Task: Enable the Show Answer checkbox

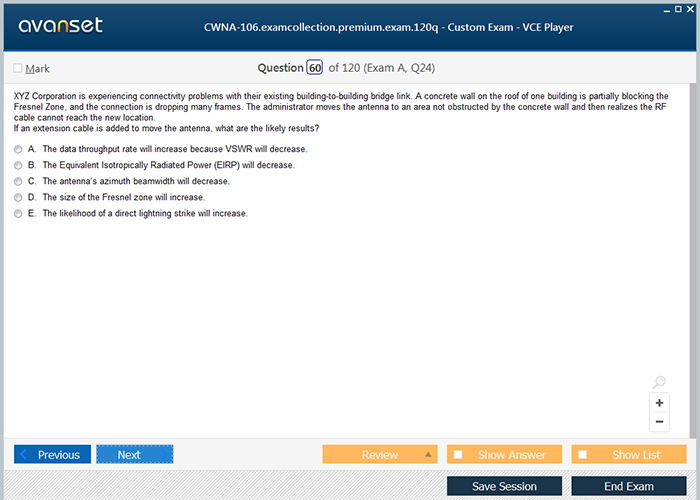Action: [x=458, y=455]
